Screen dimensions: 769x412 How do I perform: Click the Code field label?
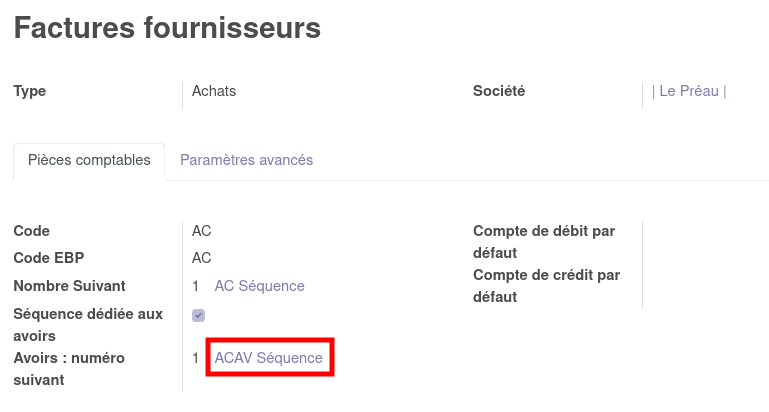tap(31, 231)
